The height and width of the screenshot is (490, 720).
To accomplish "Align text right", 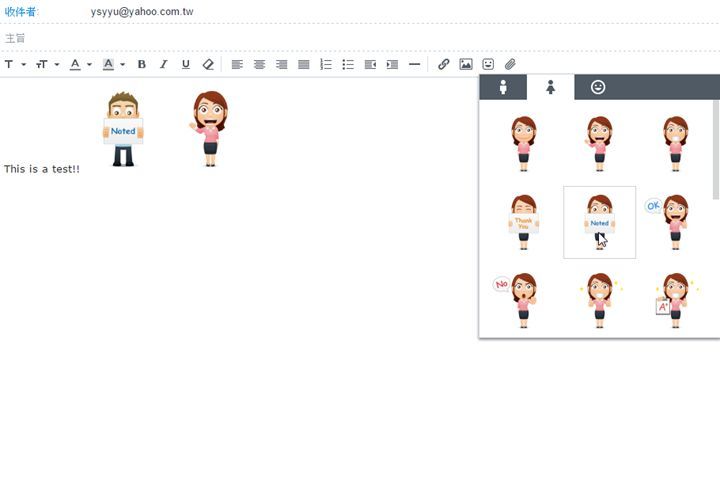I will [281, 64].
